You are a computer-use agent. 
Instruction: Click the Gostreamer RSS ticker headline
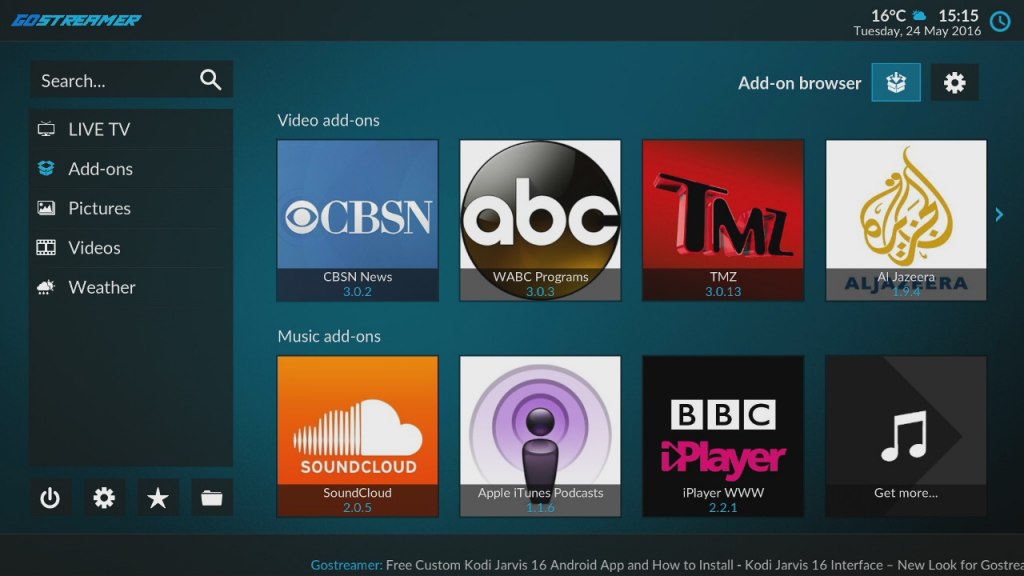tap(667, 565)
